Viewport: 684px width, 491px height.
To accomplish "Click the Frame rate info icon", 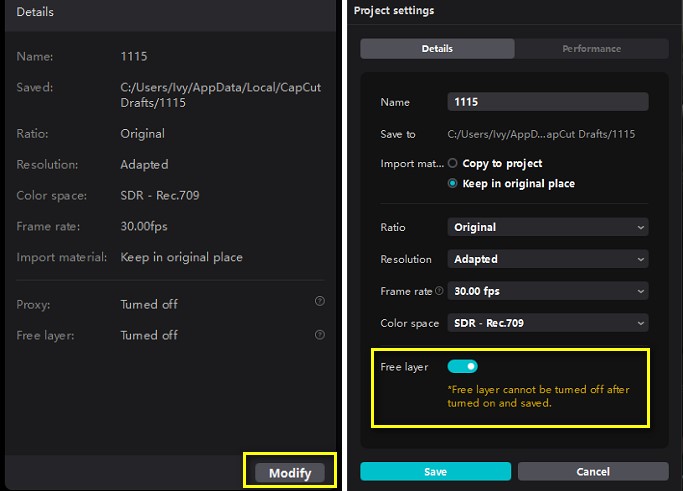I will click(439, 290).
